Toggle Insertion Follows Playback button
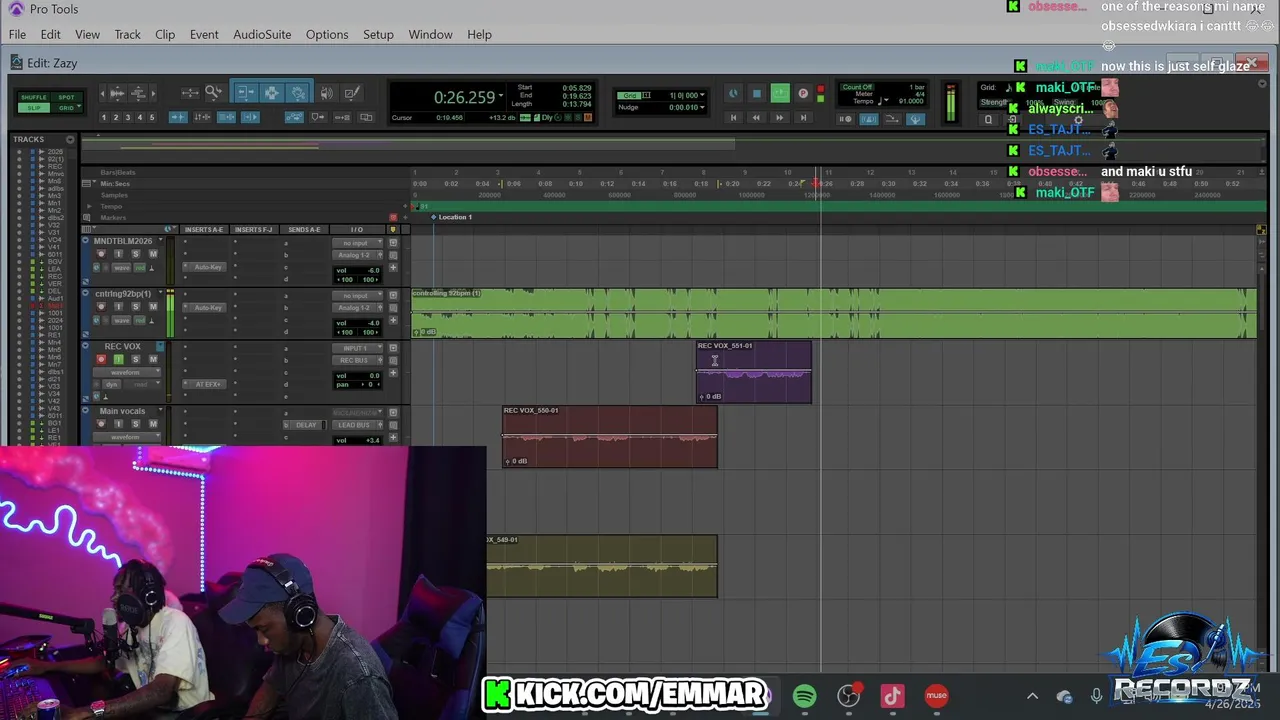Screen dimensions: 1280x720 pyautogui.click(x=251, y=117)
